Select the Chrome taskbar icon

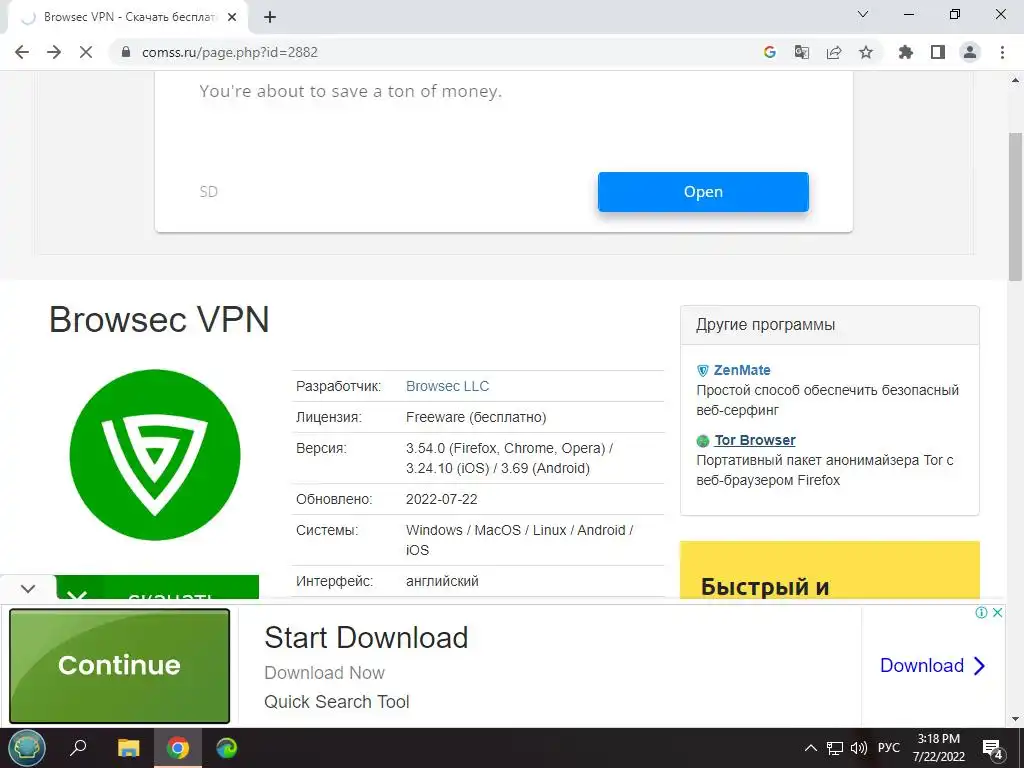pos(178,748)
